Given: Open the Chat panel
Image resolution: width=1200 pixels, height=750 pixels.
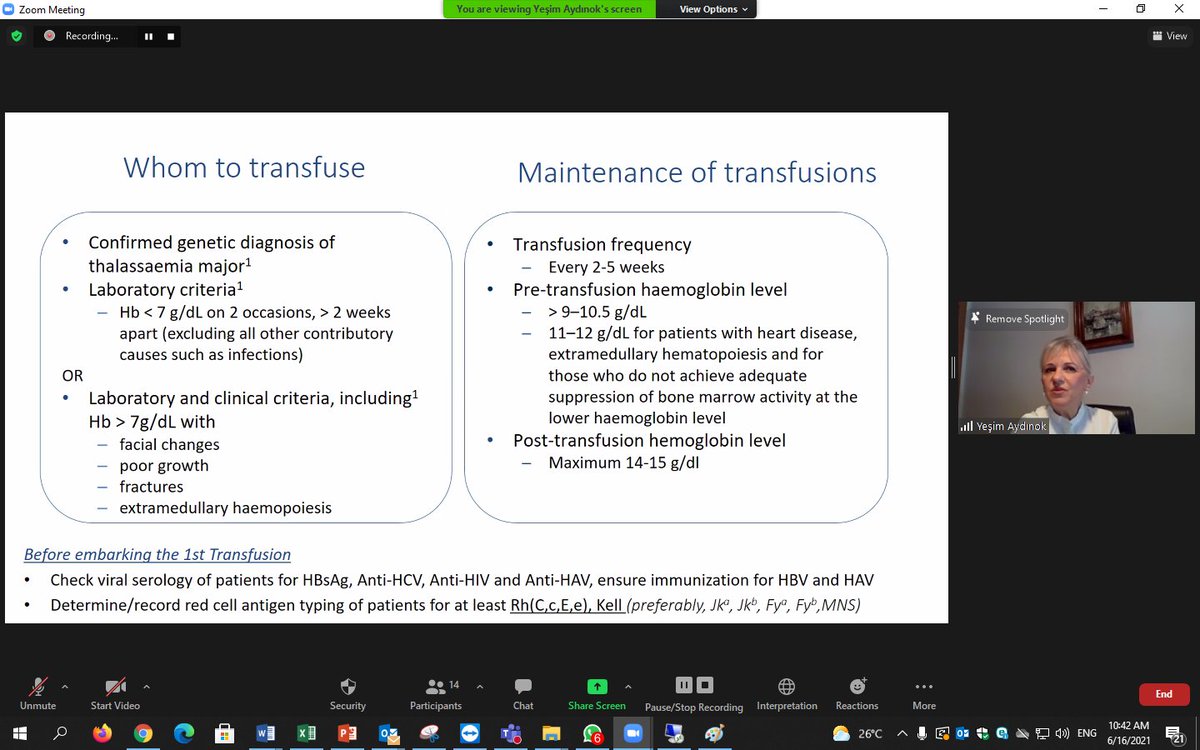Looking at the screenshot, I should tap(523, 693).
